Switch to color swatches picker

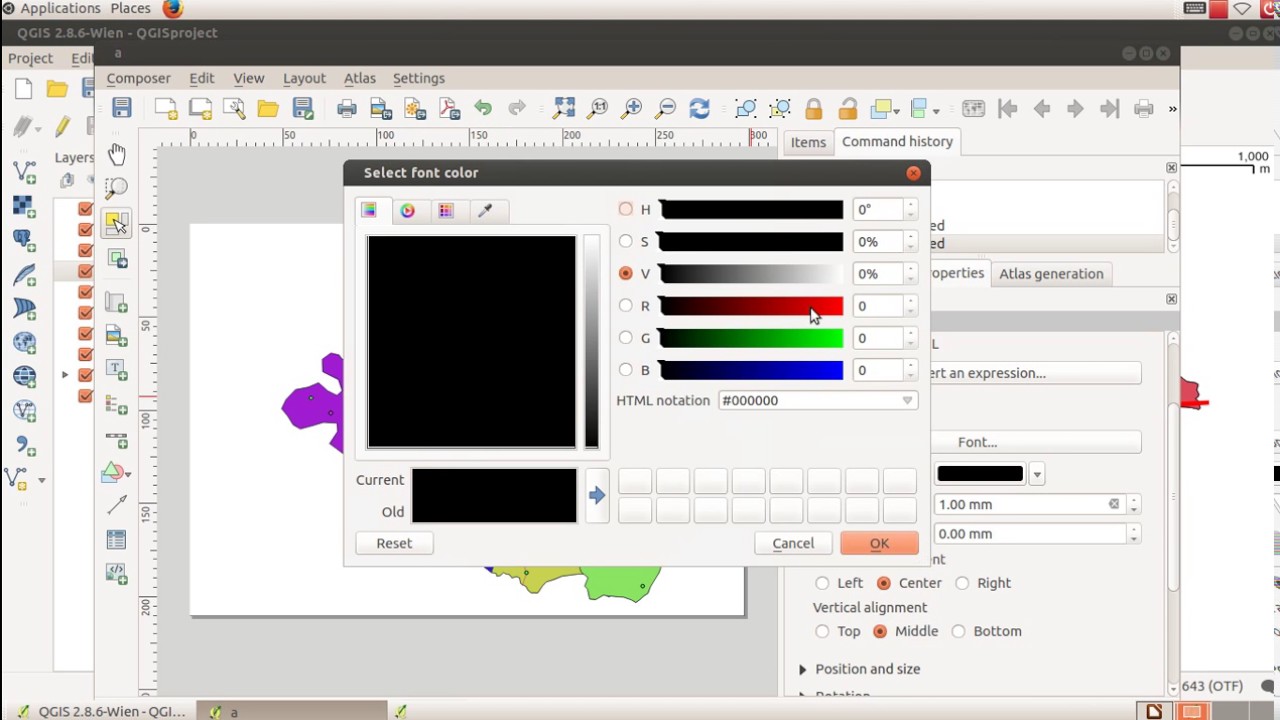tap(446, 210)
